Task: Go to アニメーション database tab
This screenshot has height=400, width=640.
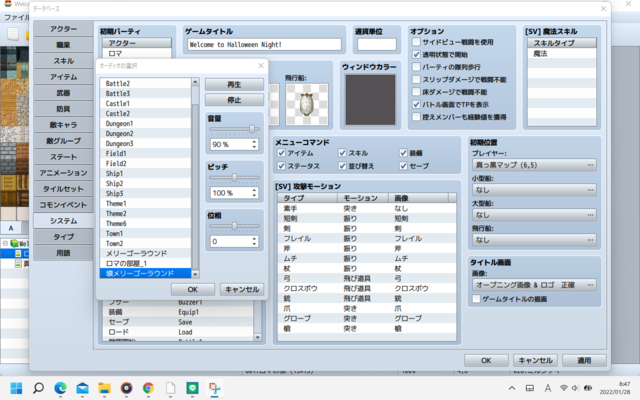Action: 63,173
